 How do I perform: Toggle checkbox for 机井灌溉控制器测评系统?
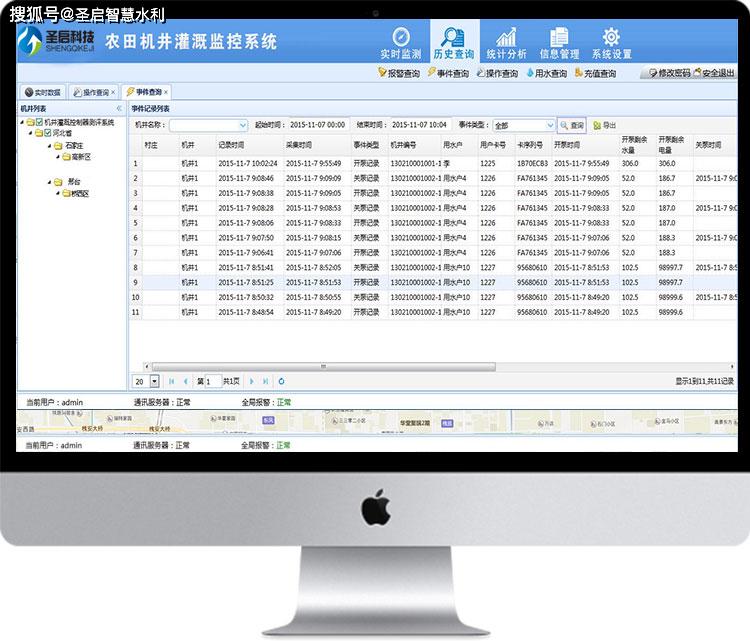tap(40, 122)
